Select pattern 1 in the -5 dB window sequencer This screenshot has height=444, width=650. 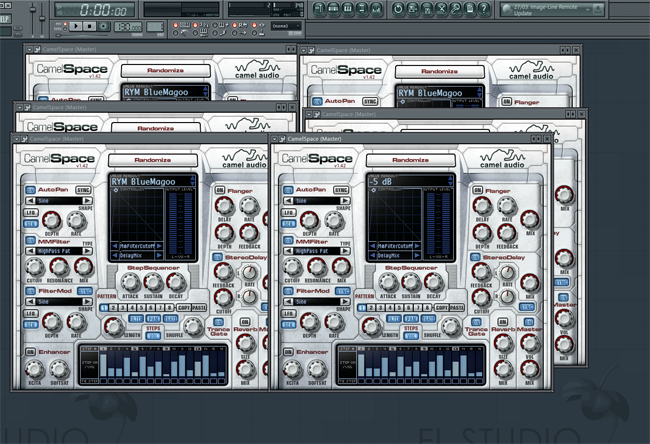(x=363, y=307)
